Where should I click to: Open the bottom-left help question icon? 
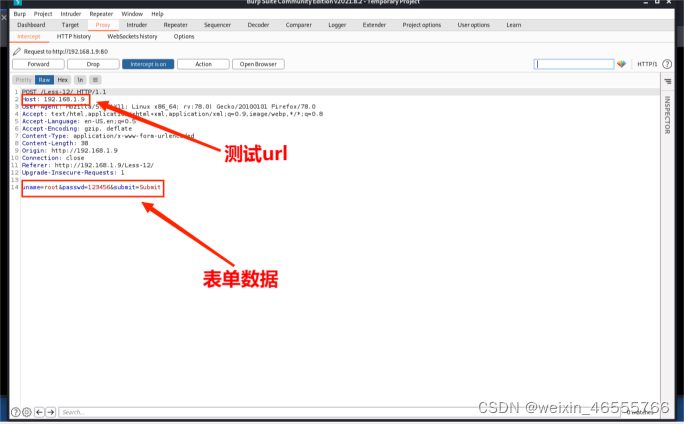point(15,412)
